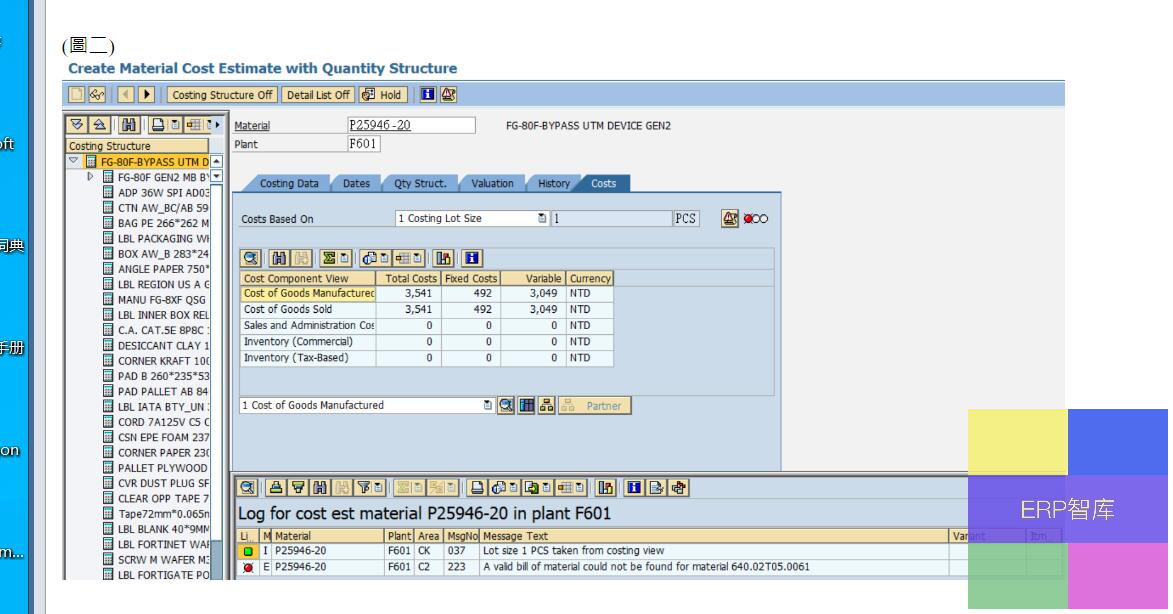This screenshot has height=614, width=1173.
Task: Open the 1 Cost of Goods Manufactured dropdown
Action: [488, 405]
